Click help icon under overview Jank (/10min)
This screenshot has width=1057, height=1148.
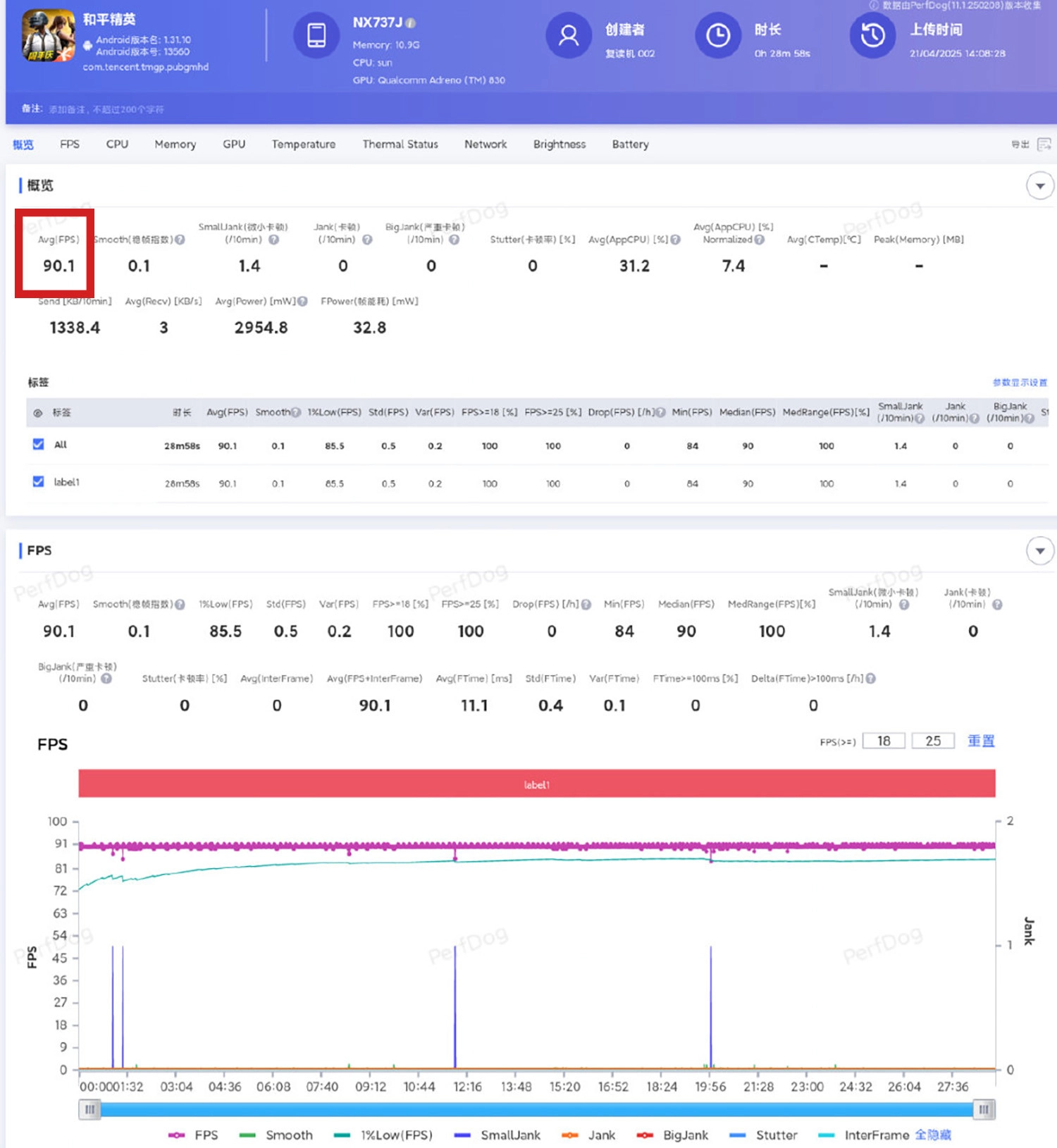coord(367,240)
